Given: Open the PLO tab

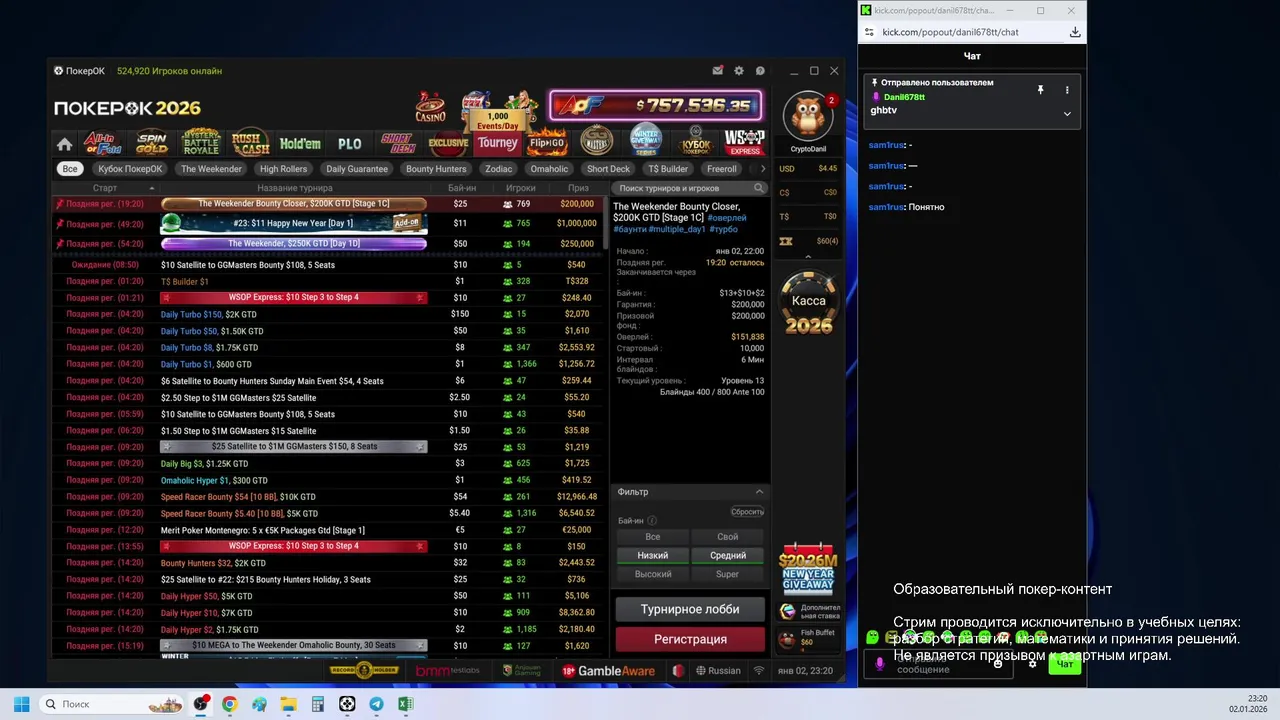Looking at the screenshot, I should tap(350, 143).
